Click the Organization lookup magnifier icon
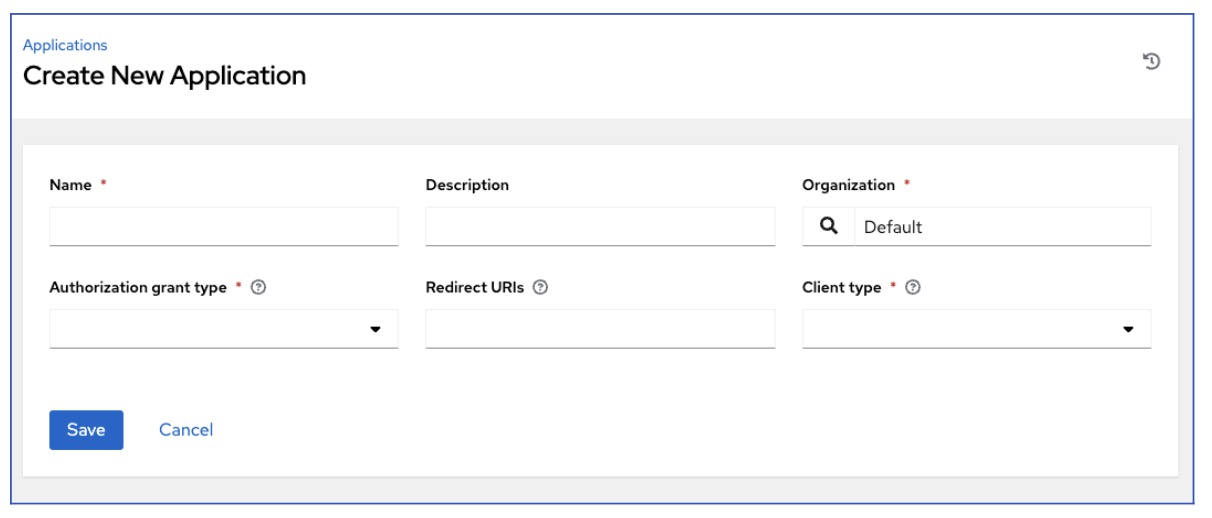This screenshot has width=1212, height=518. point(828,226)
